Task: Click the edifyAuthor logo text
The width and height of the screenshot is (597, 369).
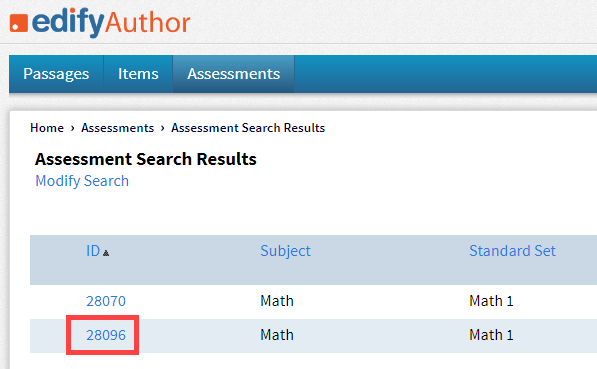Action: pyautogui.click(x=111, y=22)
